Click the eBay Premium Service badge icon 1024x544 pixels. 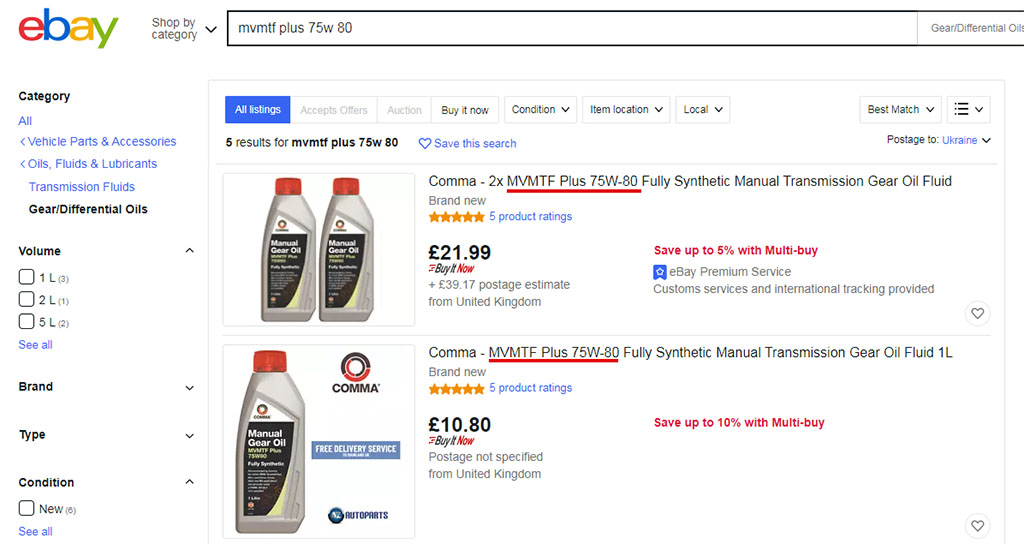pos(660,272)
